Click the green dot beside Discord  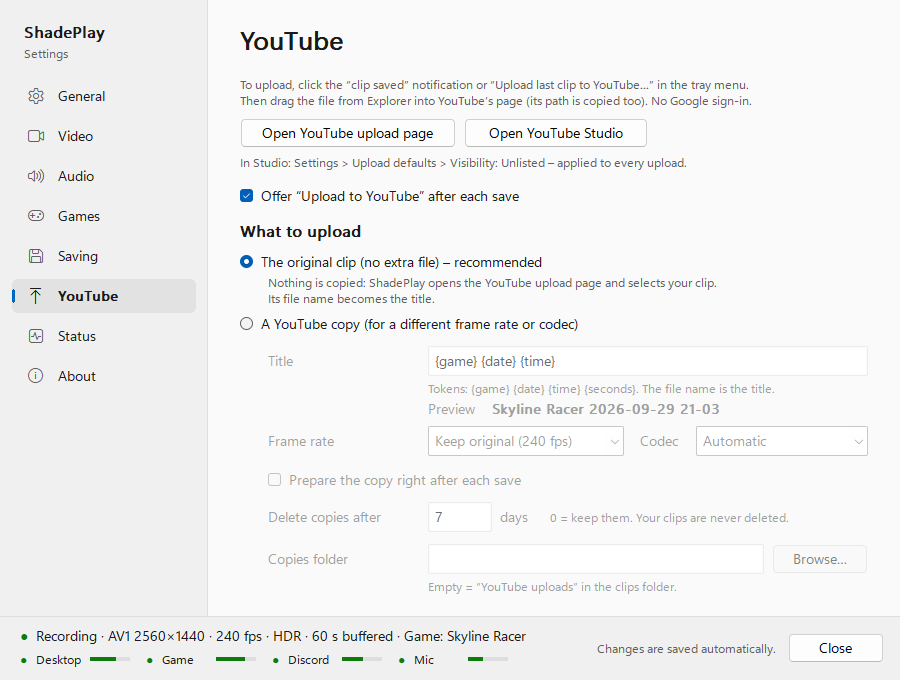click(x=276, y=660)
